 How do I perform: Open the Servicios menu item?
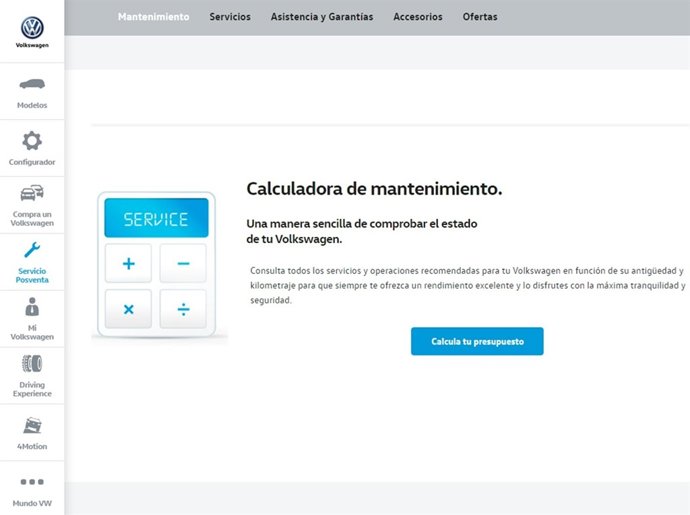click(x=230, y=17)
